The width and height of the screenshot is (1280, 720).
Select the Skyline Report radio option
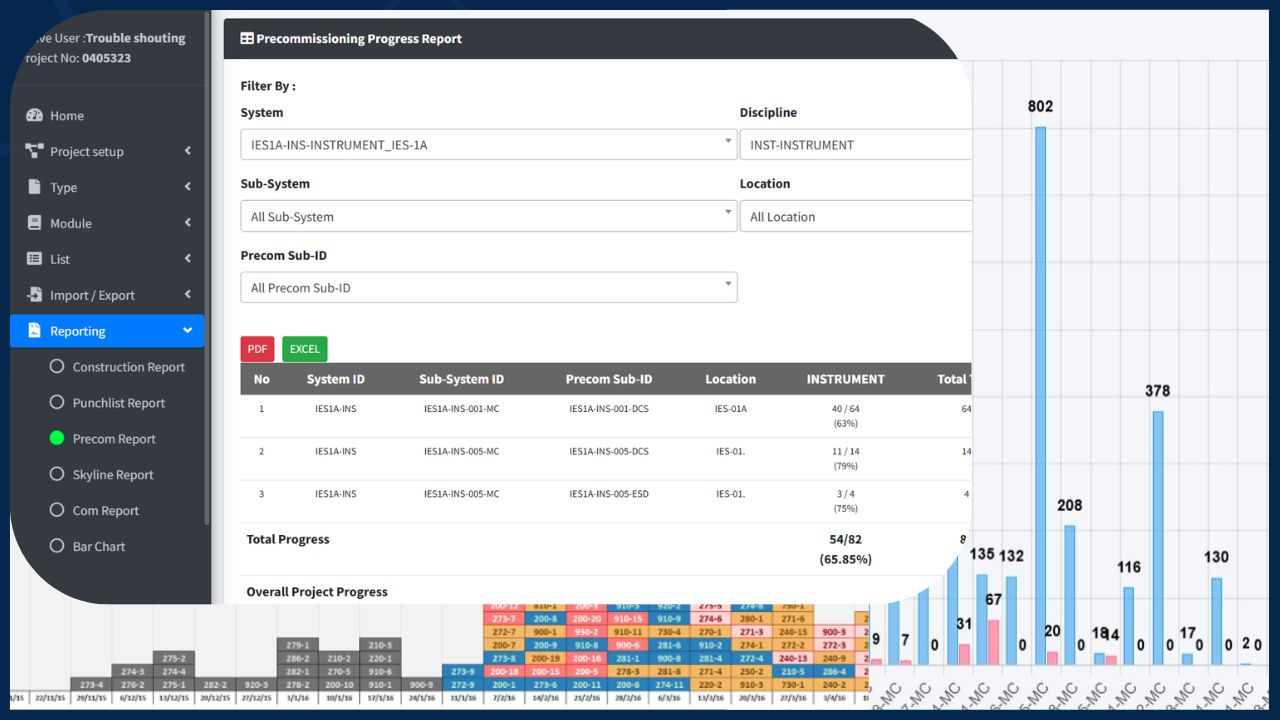pyautogui.click(x=57, y=474)
